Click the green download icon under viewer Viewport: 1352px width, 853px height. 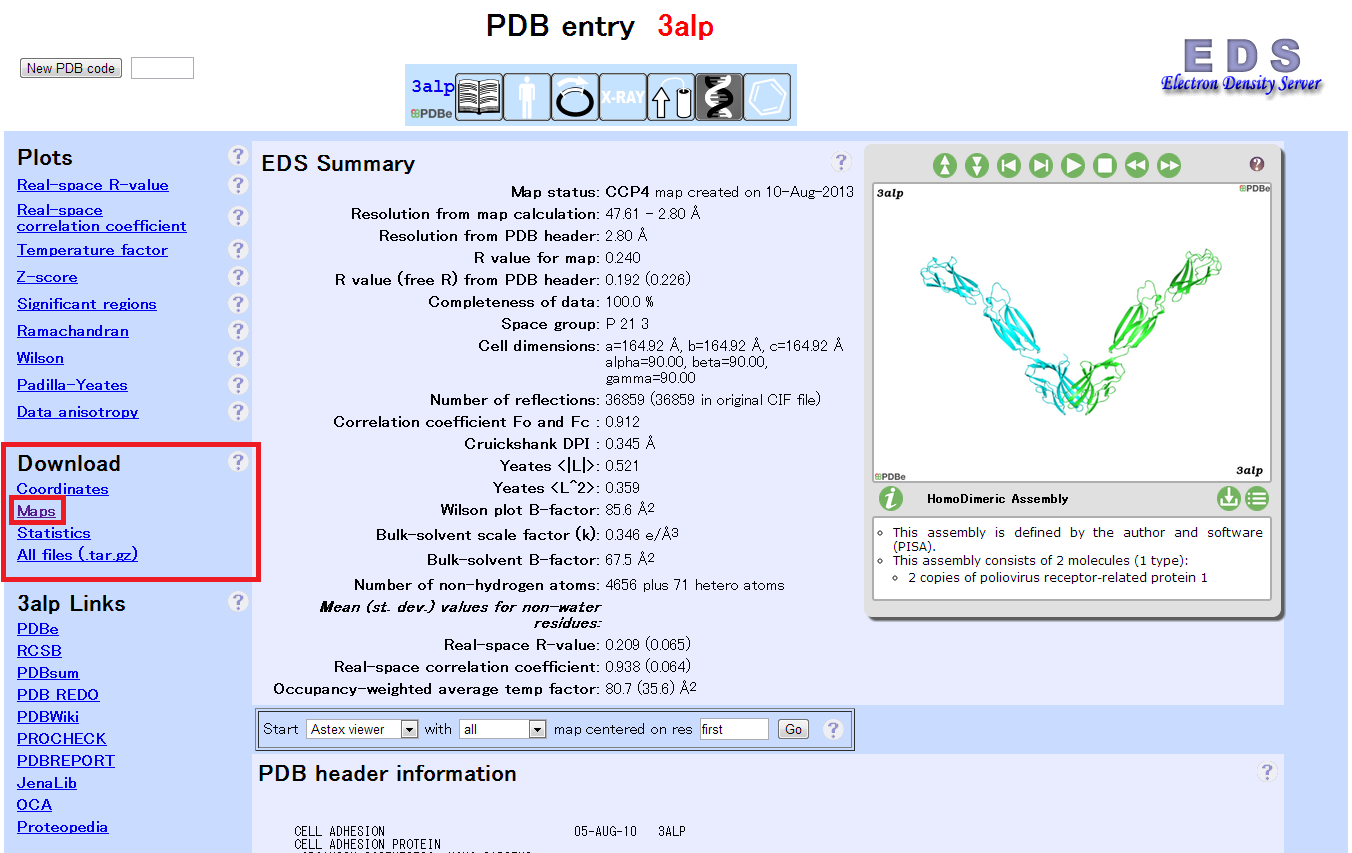1228,498
